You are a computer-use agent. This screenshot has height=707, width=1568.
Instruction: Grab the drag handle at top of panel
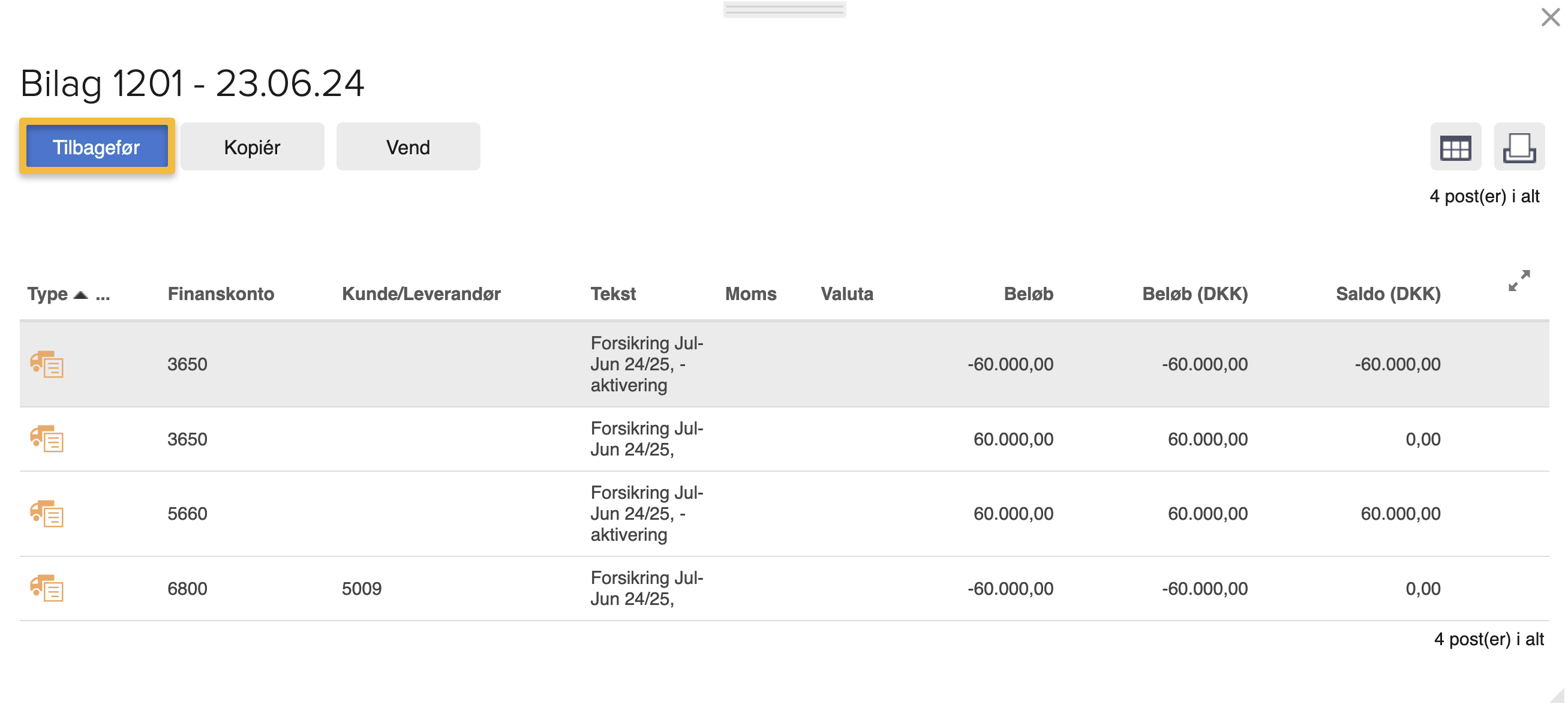point(784,9)
